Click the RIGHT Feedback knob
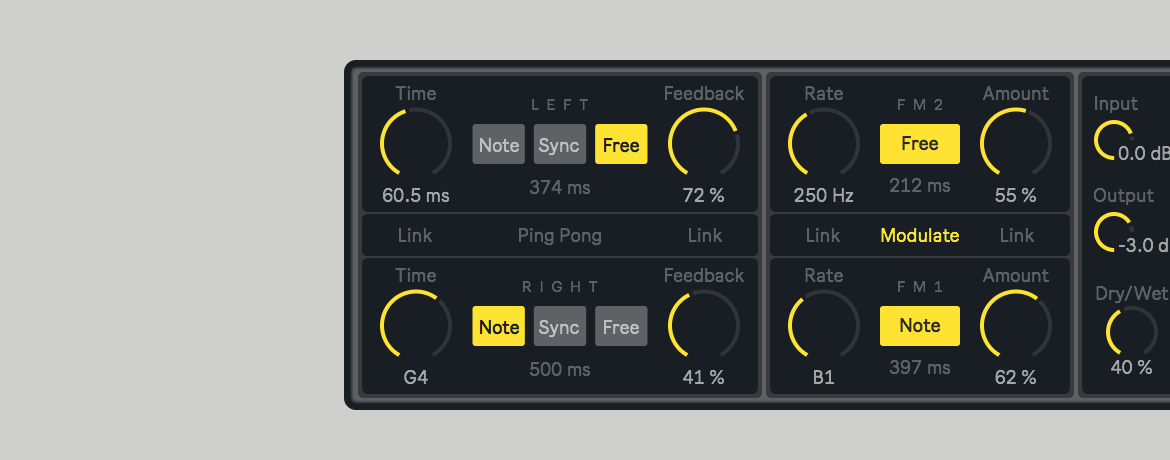 [703, 326]
